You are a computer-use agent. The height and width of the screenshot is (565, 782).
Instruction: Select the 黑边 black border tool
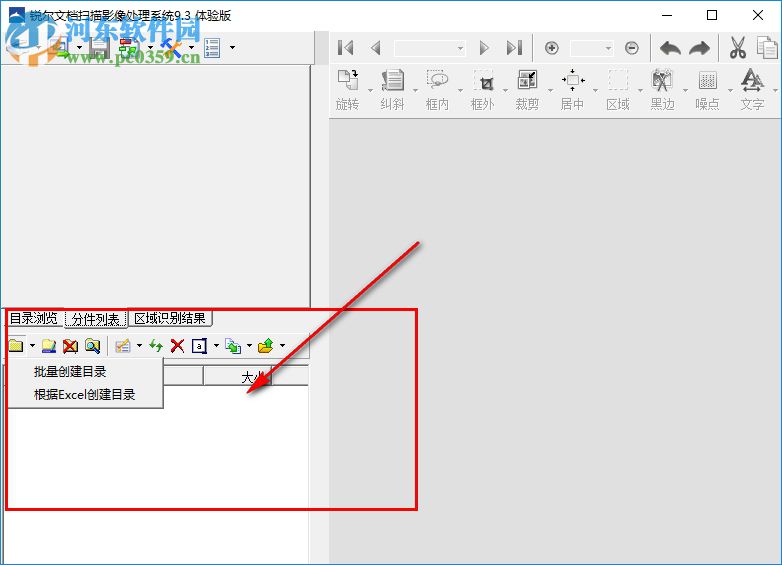click(662, 90)
